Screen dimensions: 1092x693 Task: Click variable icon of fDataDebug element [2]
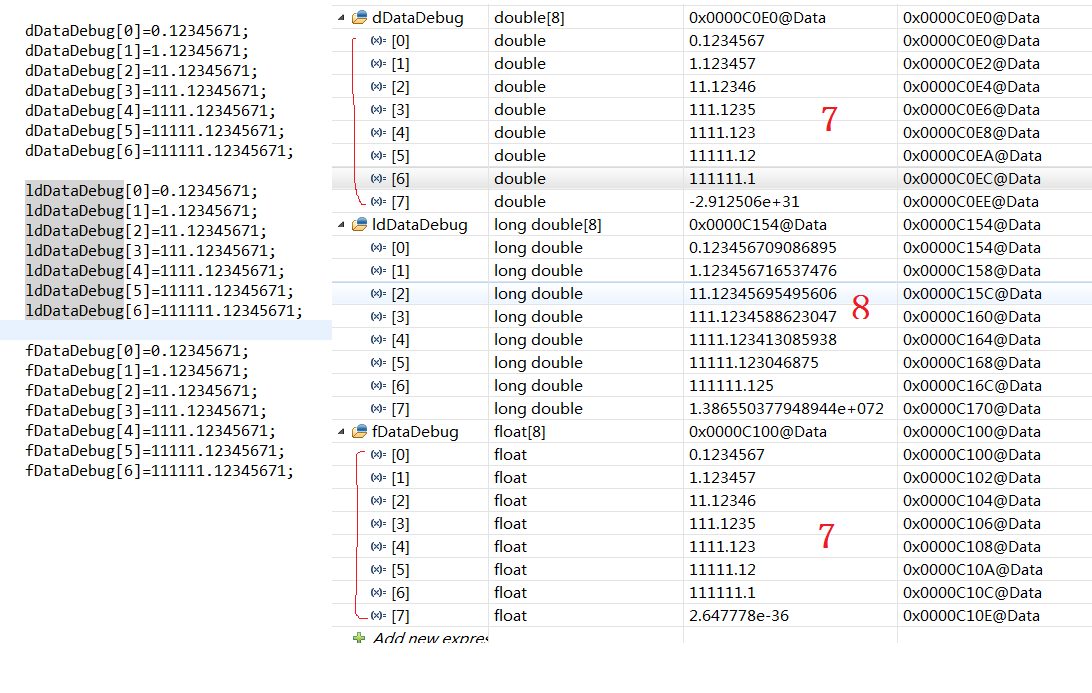click(378, 500)
